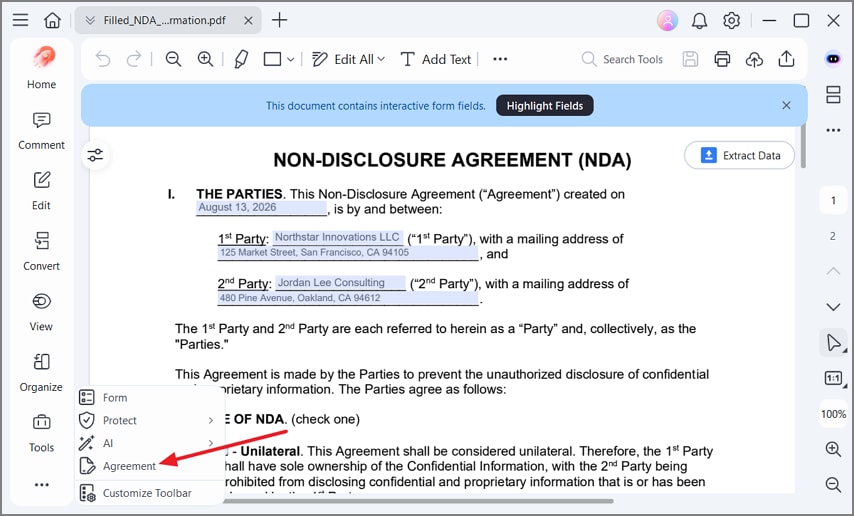Expand the Protect submenu arrow
Viewport: 854px width, 516px height.
[211, 421]
